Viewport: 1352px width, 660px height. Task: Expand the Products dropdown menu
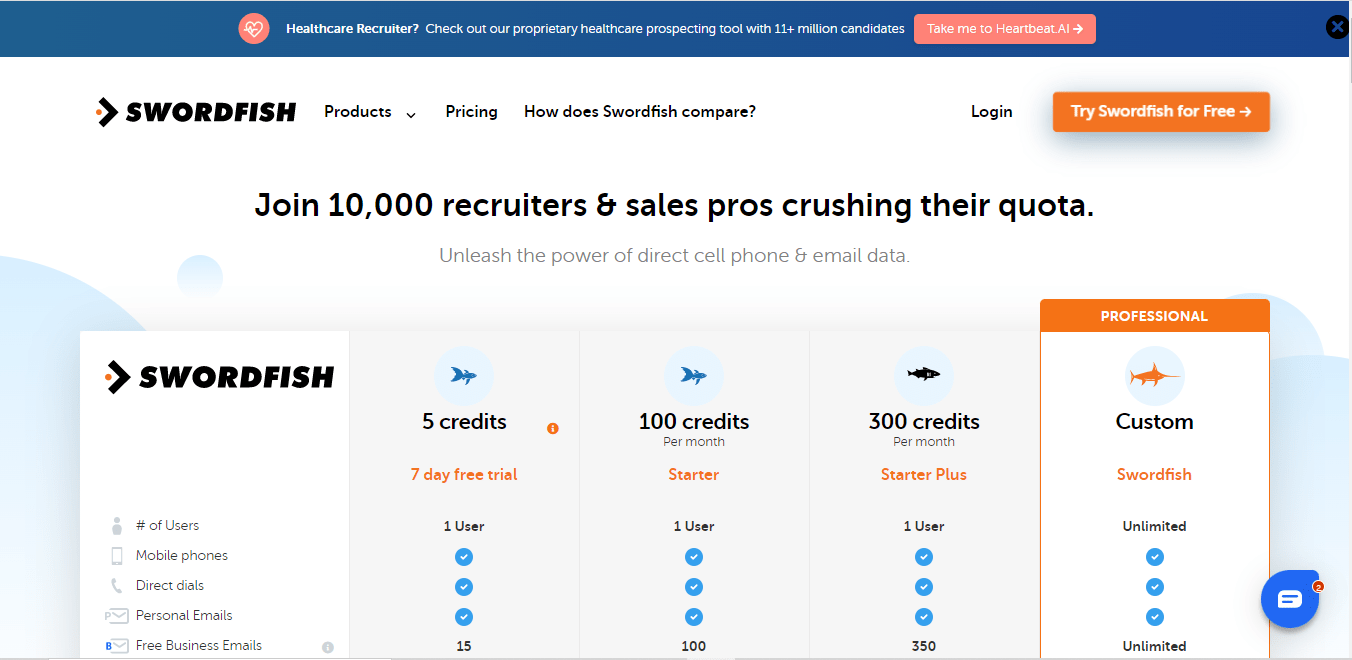coord(358,112)
